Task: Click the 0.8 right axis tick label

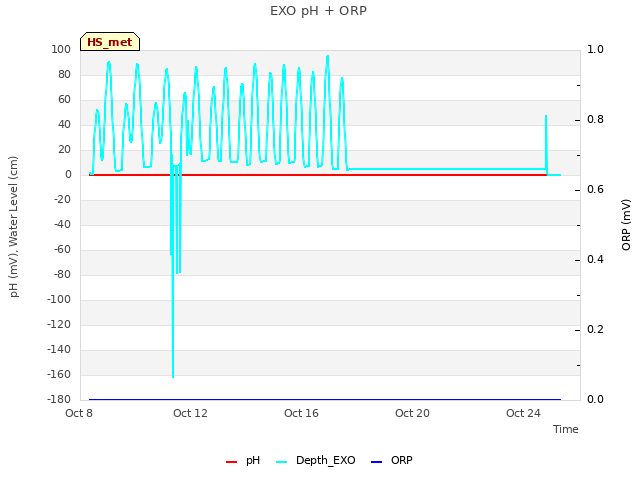Action: tap(595, 119)
